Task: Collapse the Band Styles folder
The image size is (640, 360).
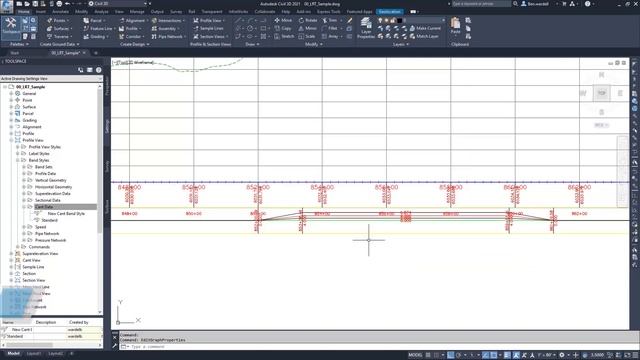Action: 18,160
